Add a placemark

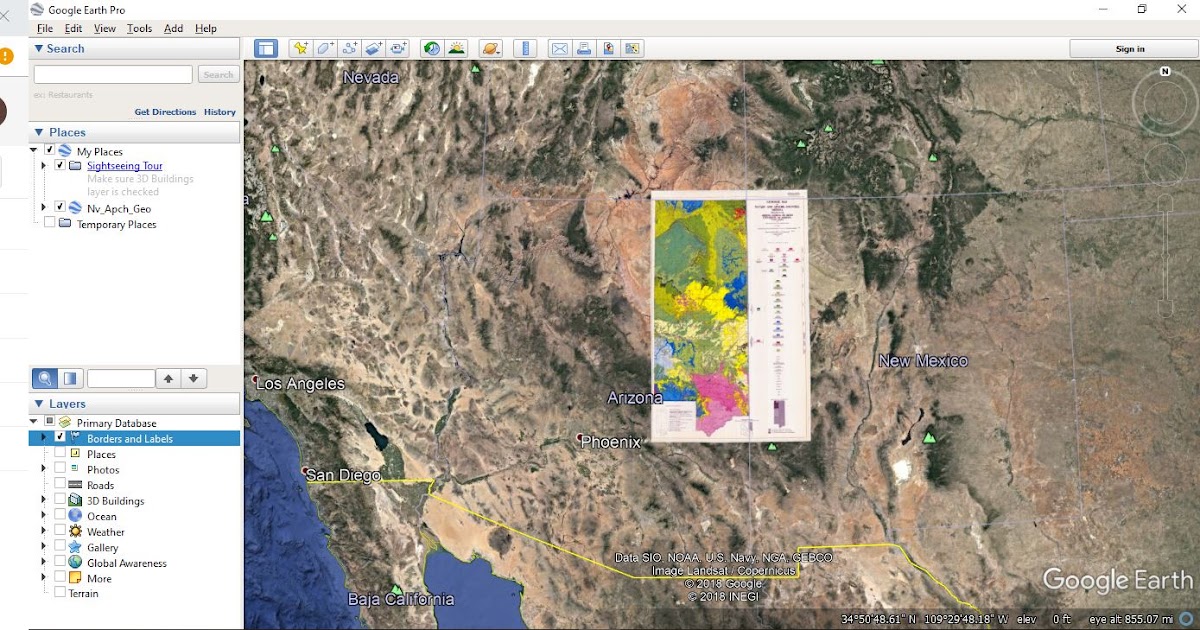pyautogui.click(x=301, y=47)
